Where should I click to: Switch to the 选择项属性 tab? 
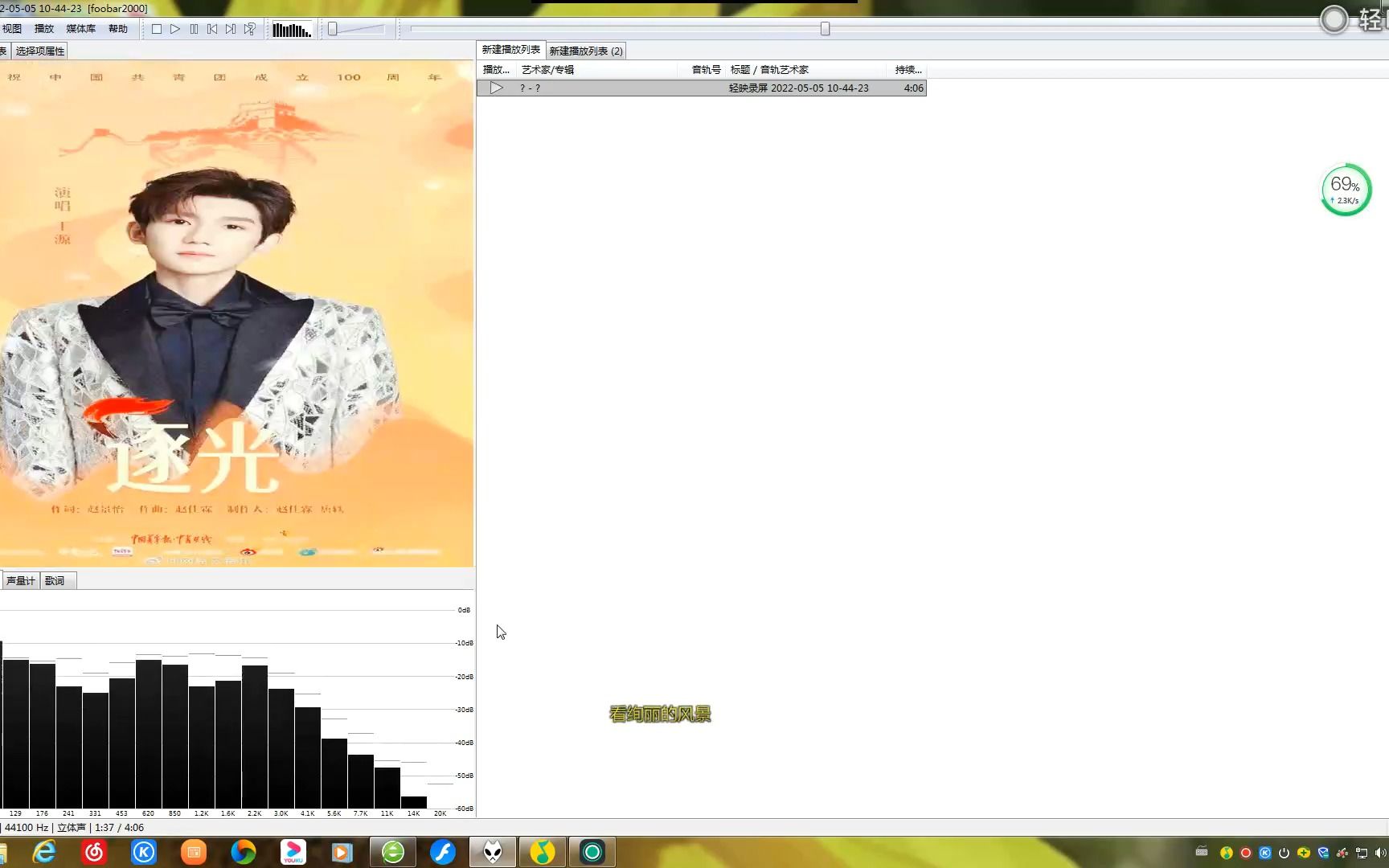pos(39,51)
